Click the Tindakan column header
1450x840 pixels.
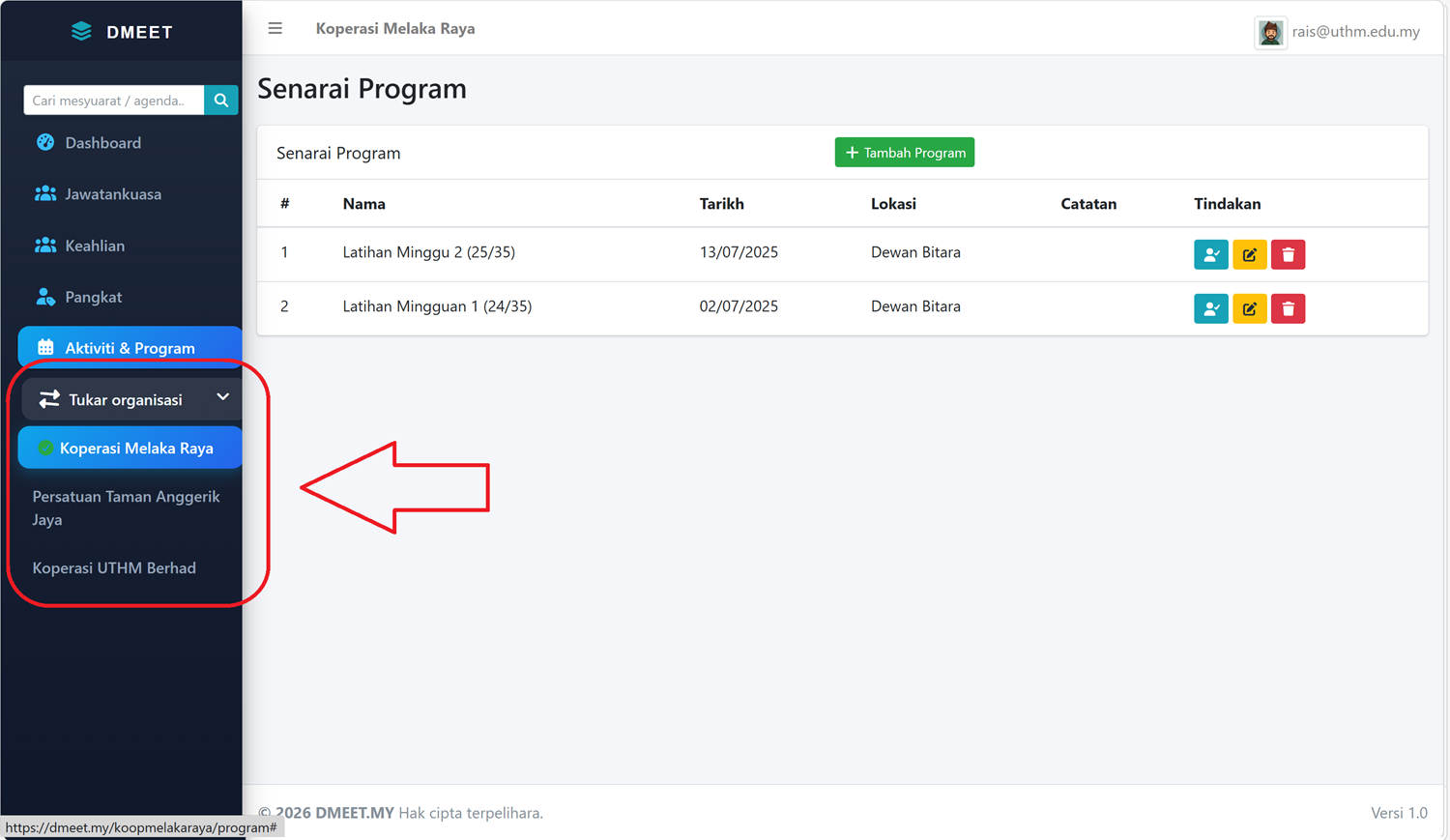[1228, 204]
